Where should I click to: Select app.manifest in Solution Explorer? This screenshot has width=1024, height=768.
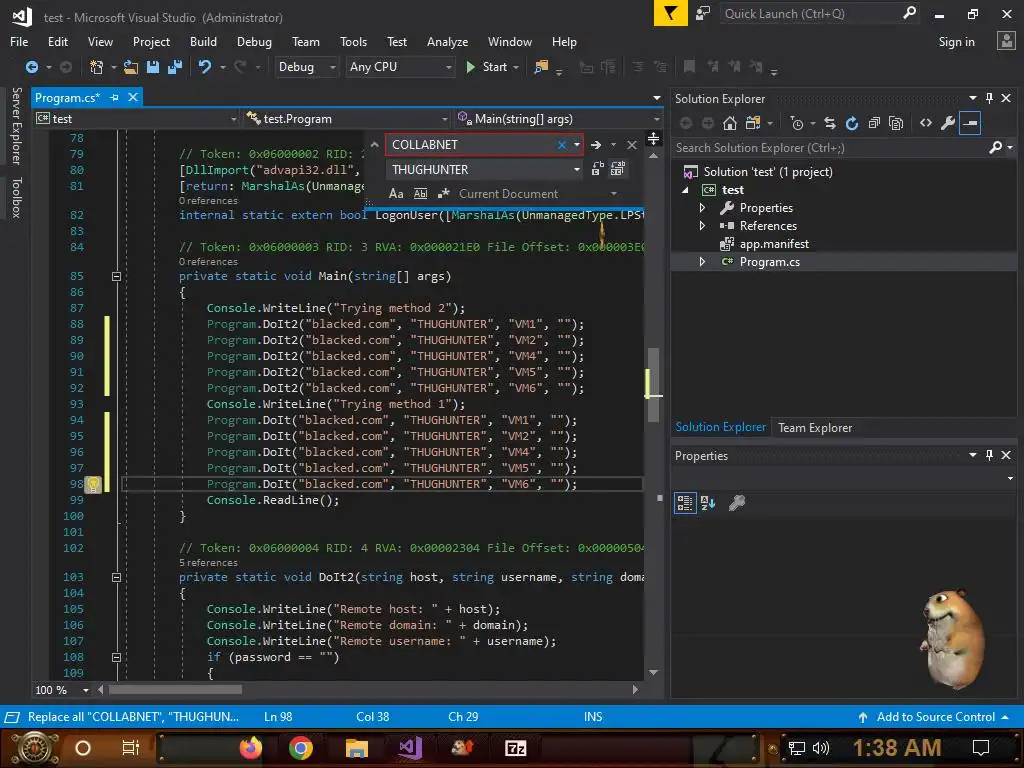[774, 244]
